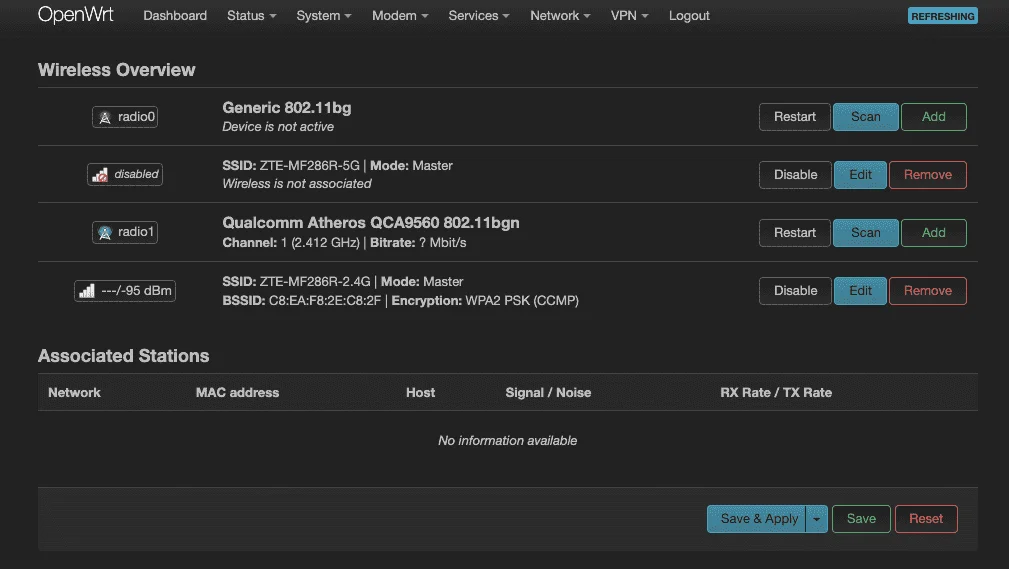Click the MAC address column header
This screenshot has height=569, width=1009.
[237, 393]
